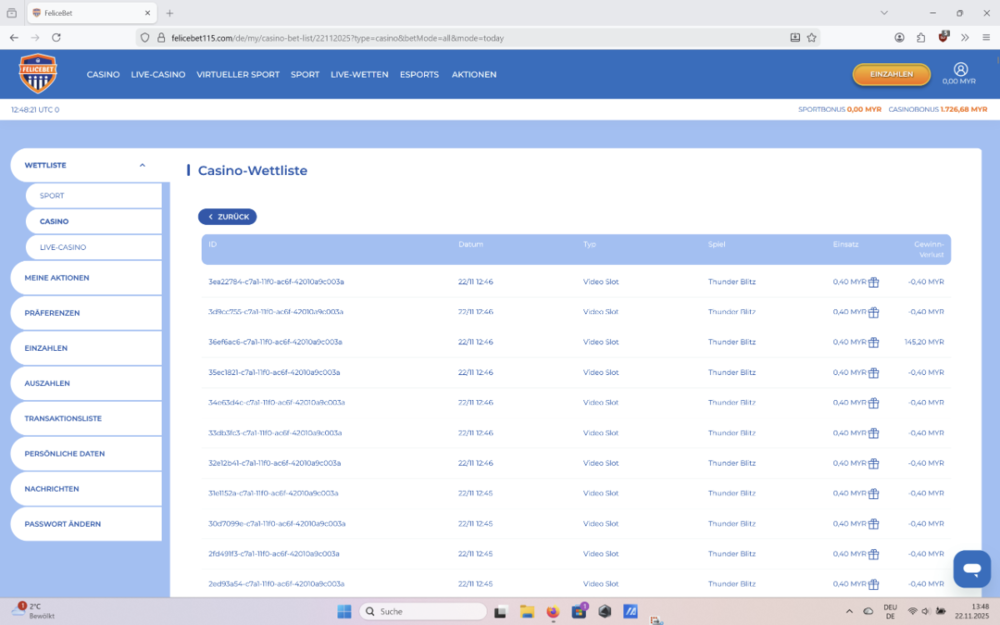Select Sport under Wettliste sidebar
Screen dimensions: 1000x625
point(52,196)
